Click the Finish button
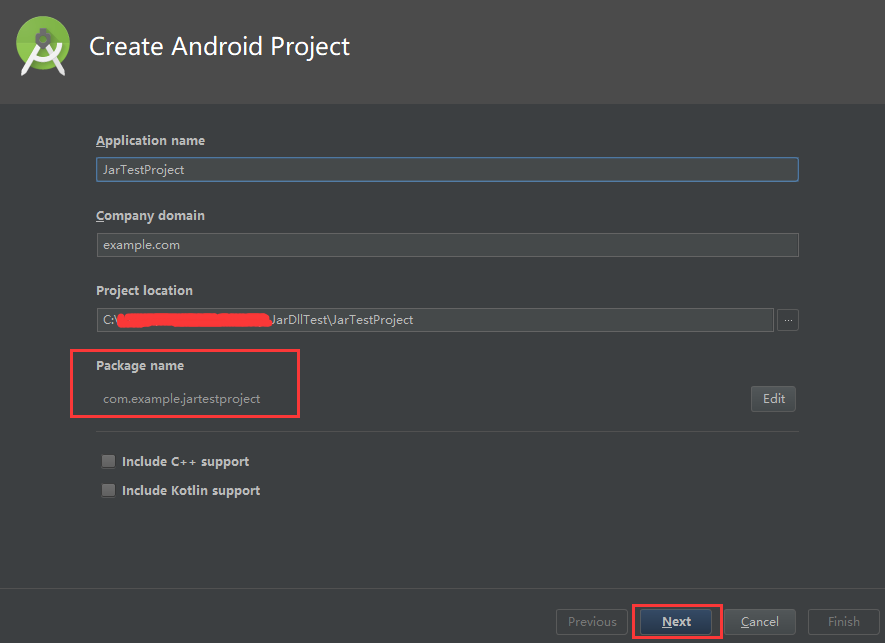This screenshot has width=885, height=643. click(x=844, y=622)
